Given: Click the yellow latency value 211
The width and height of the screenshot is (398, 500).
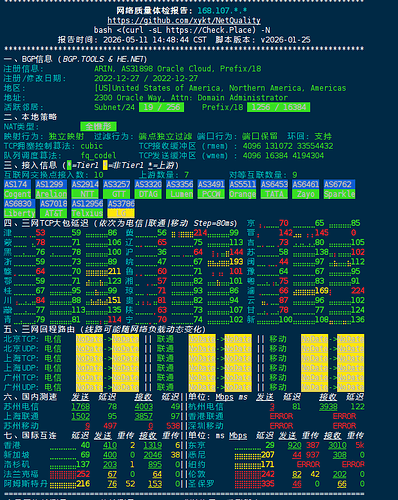Looking at the screenshot, I should [x=114, y=271].
